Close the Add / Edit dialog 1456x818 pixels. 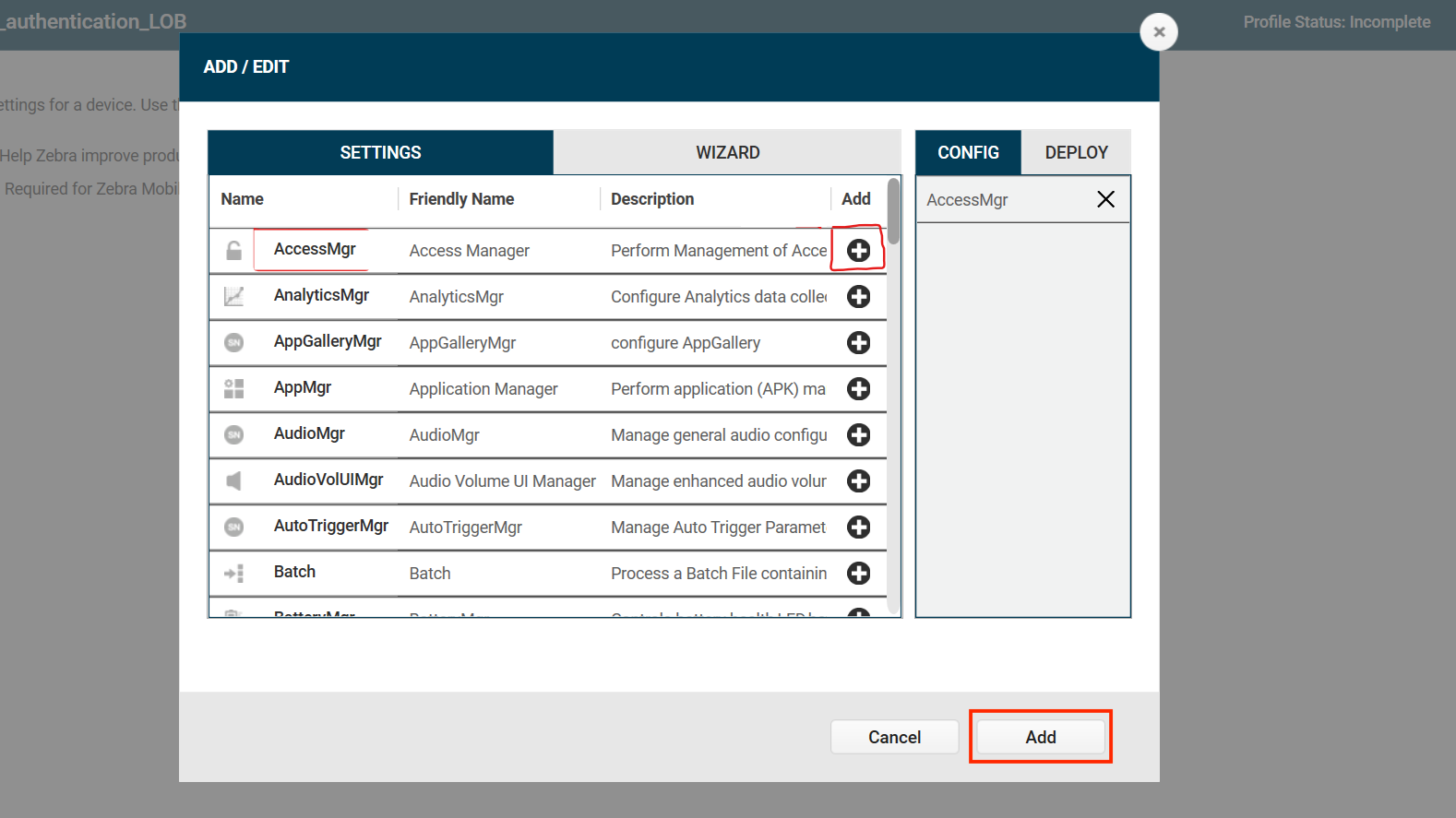(x=1159, y=32)
